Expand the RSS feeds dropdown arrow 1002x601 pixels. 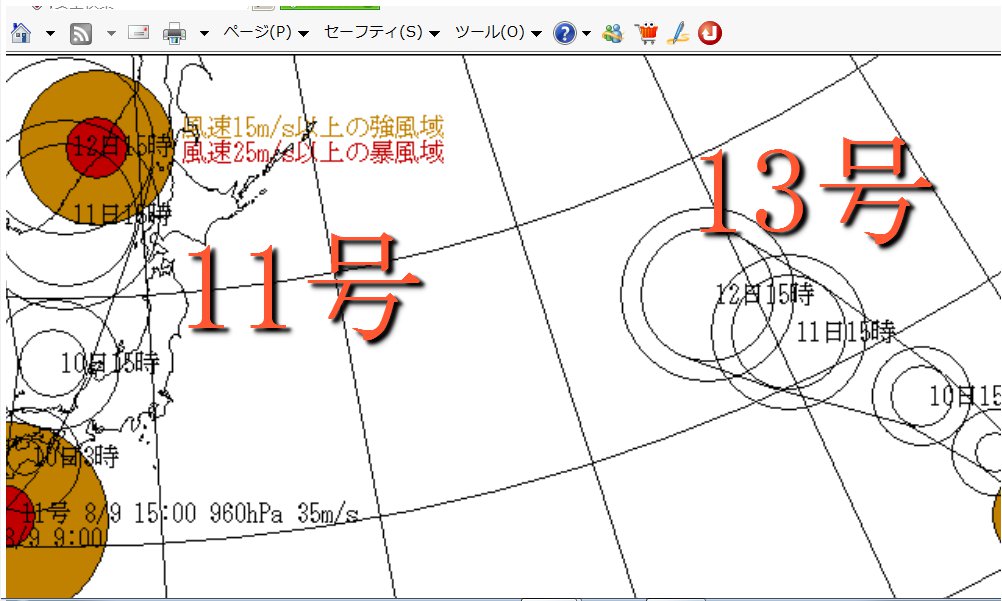pos(111,33)
